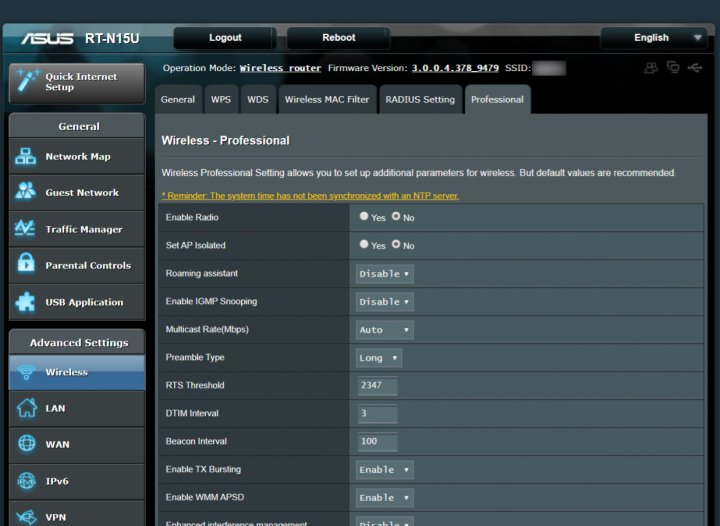Switch to the WDS tab
The height and width of the screenshot is (526, 720).
[x=258, y=100]
